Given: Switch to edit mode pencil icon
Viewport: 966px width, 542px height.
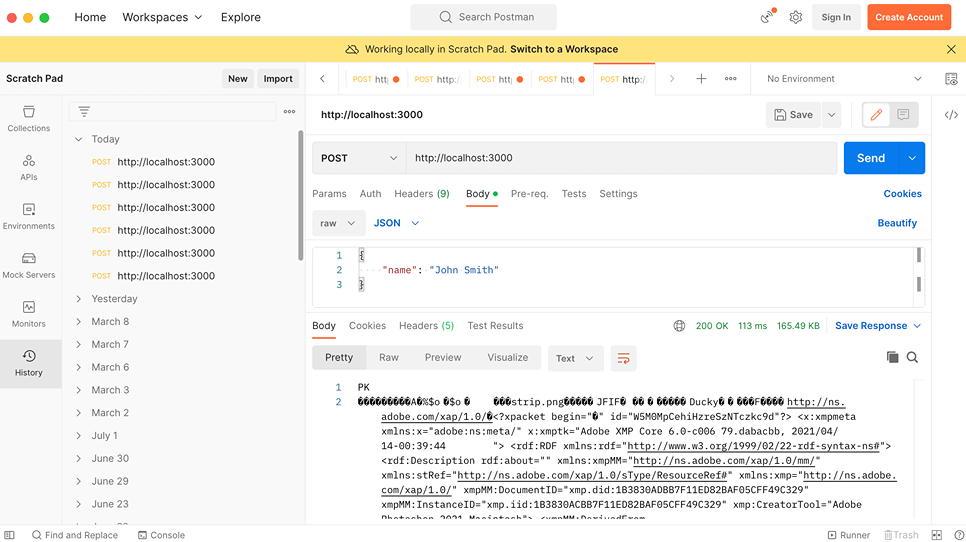Looking at the screenshot, I should 876,115.
